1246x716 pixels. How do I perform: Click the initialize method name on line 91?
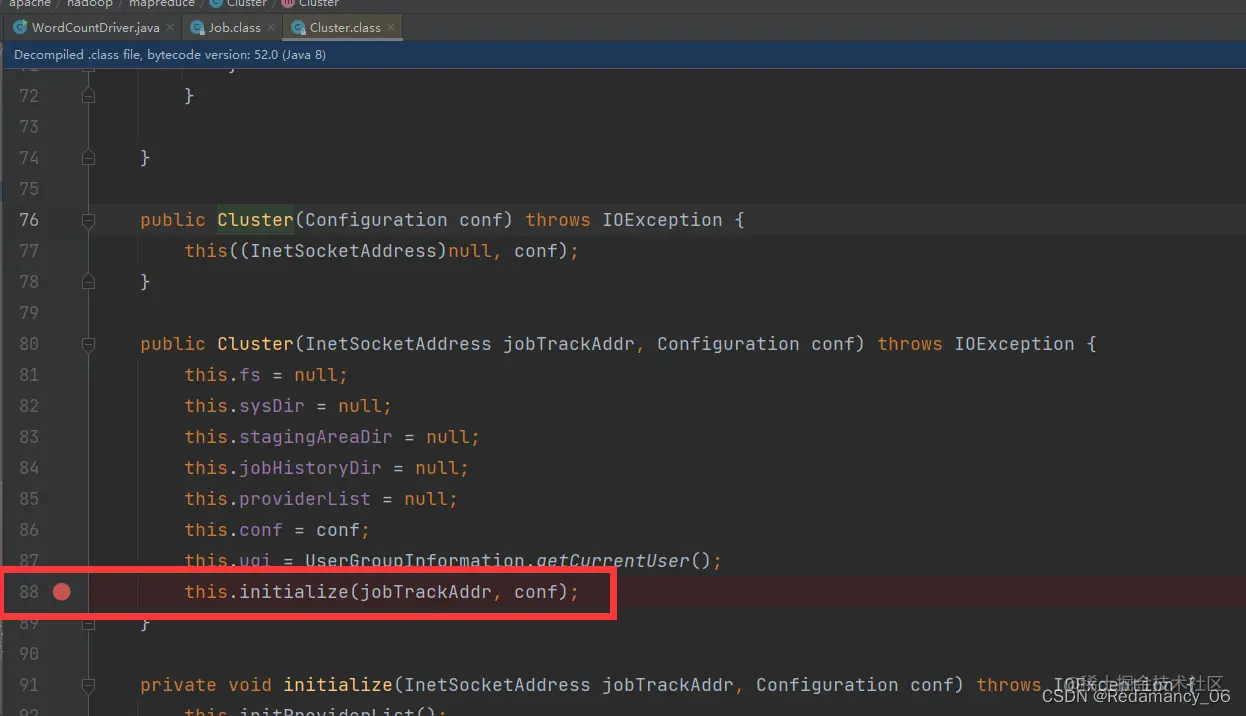[x=338, y=685]
